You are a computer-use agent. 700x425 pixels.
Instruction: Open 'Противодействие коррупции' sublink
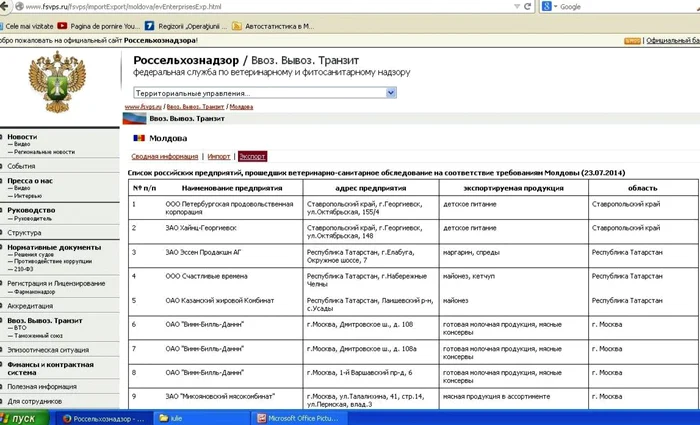[53, 262]
